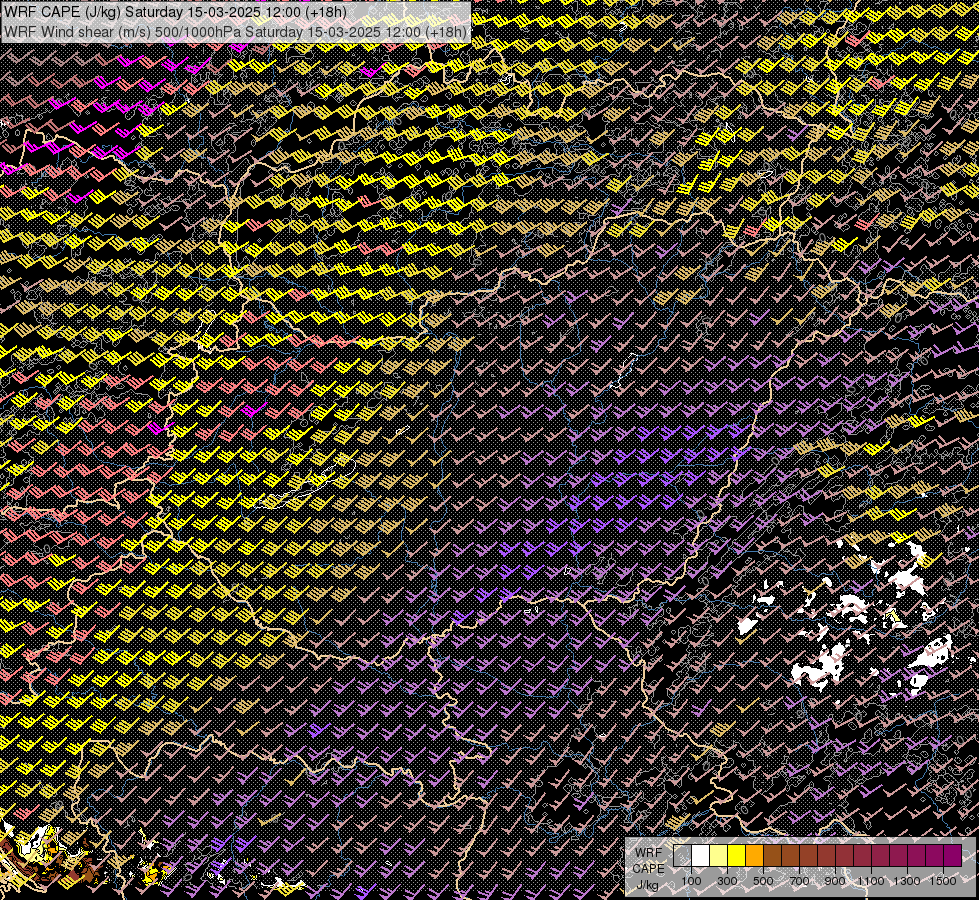Click the WRF Wind shear title line
979x900 pixels.
(x=235, y=32)
